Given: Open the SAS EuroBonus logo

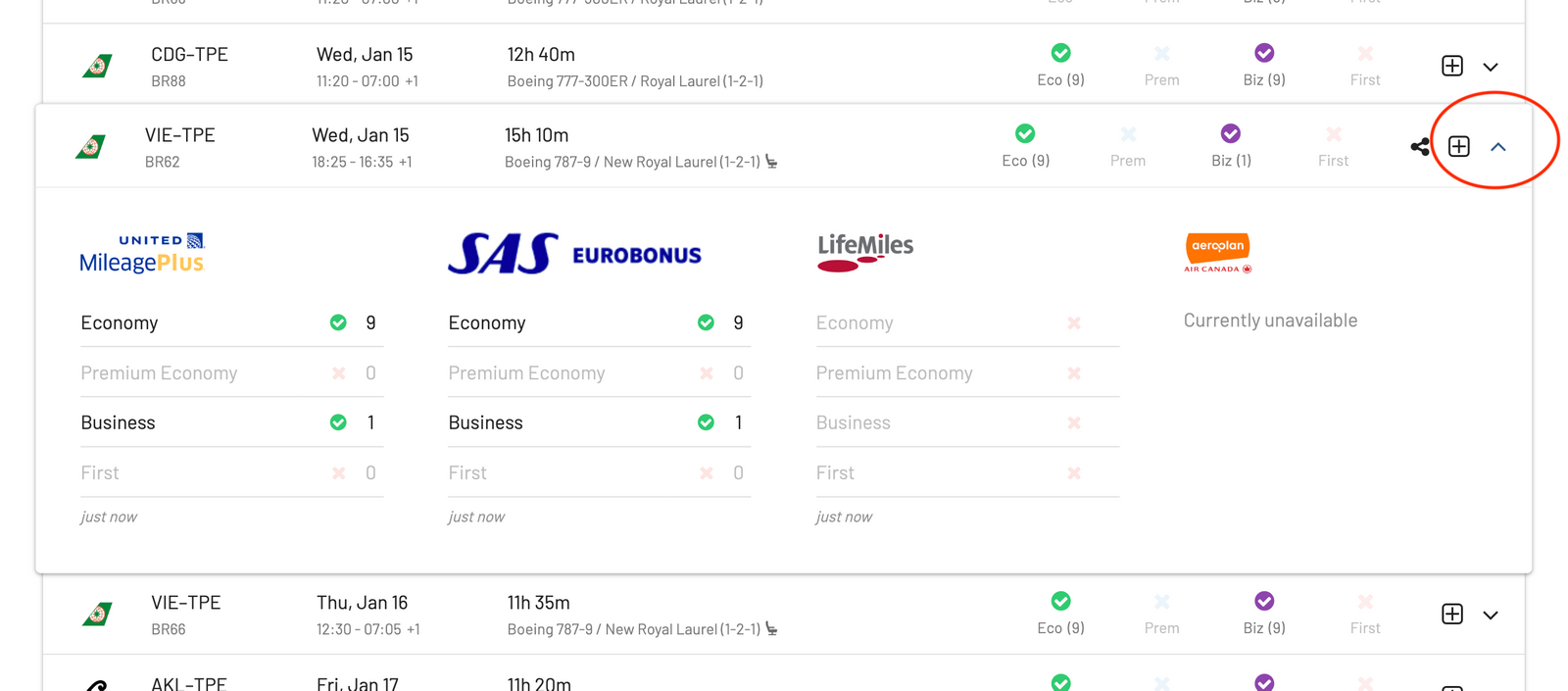Looking at the screenshot, I should (574, 253).
